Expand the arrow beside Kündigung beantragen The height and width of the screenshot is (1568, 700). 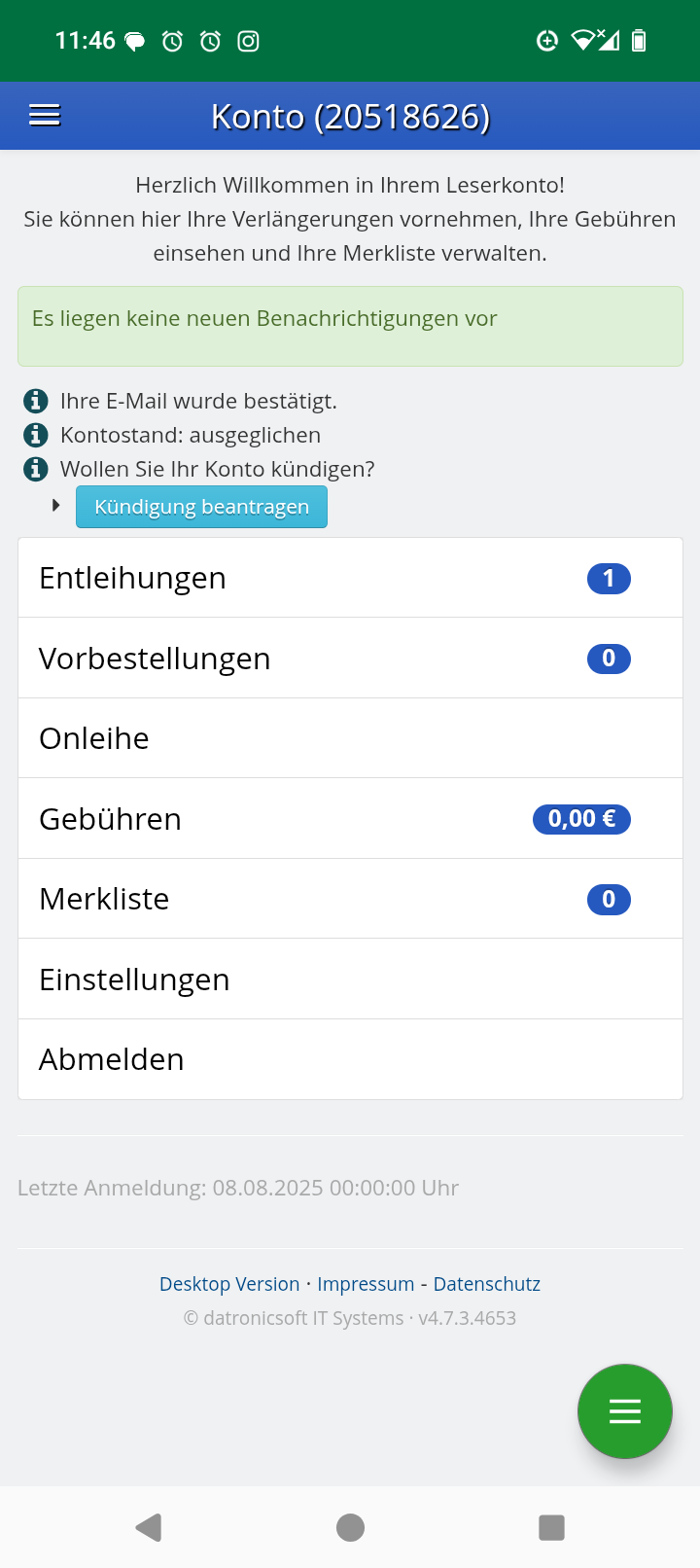(x=56, y=506)
